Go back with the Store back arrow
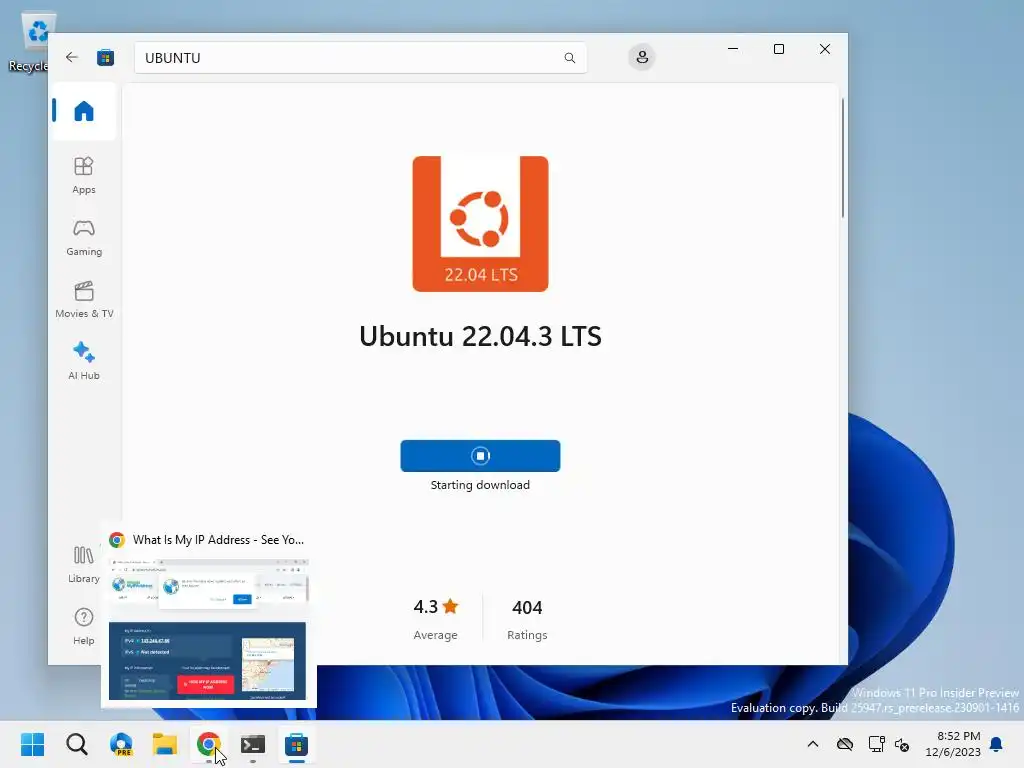This screenshot has height=768, width=1024. [x=72, y=57]
